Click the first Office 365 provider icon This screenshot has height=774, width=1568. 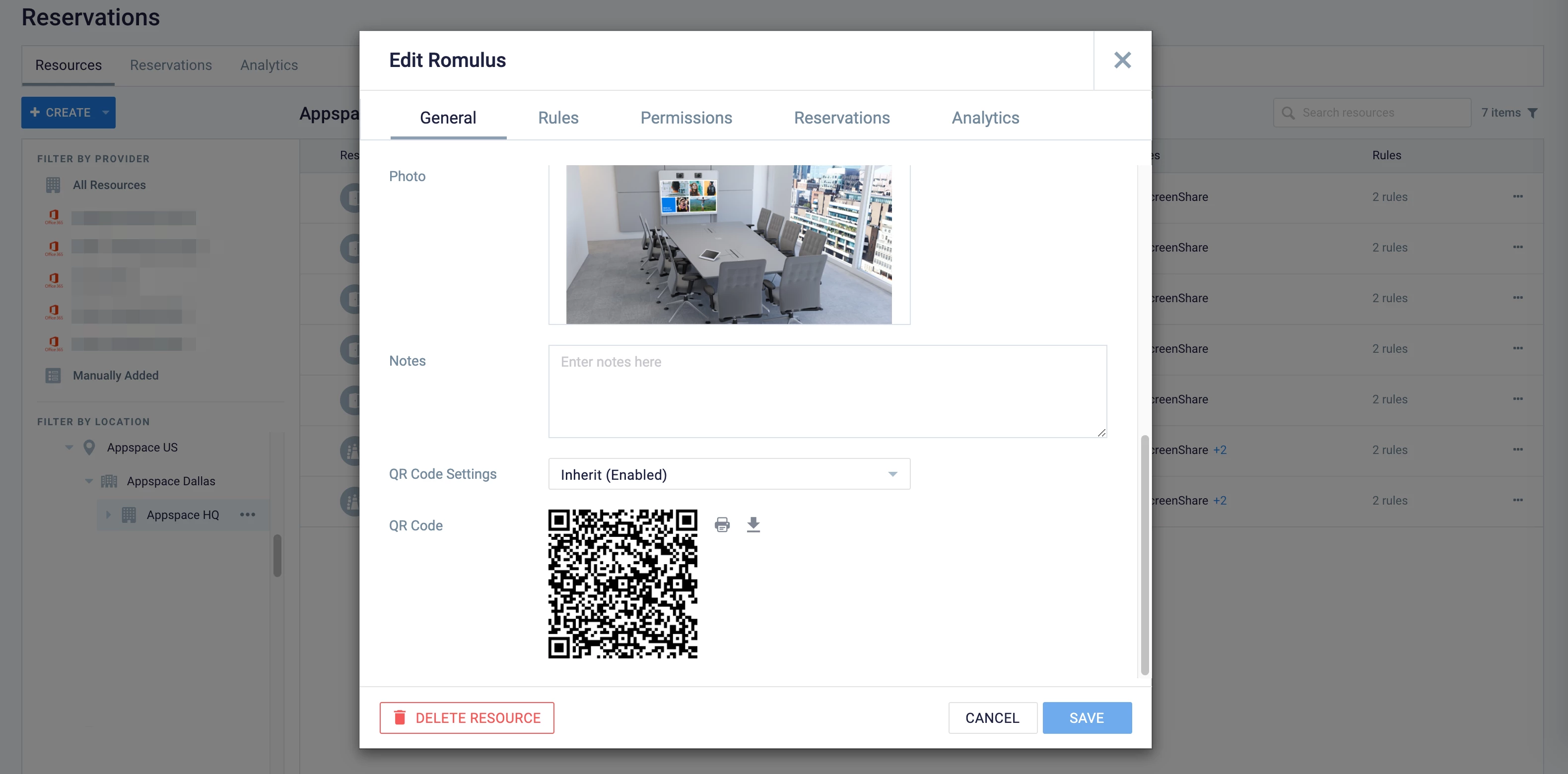(x=54, y=217)
